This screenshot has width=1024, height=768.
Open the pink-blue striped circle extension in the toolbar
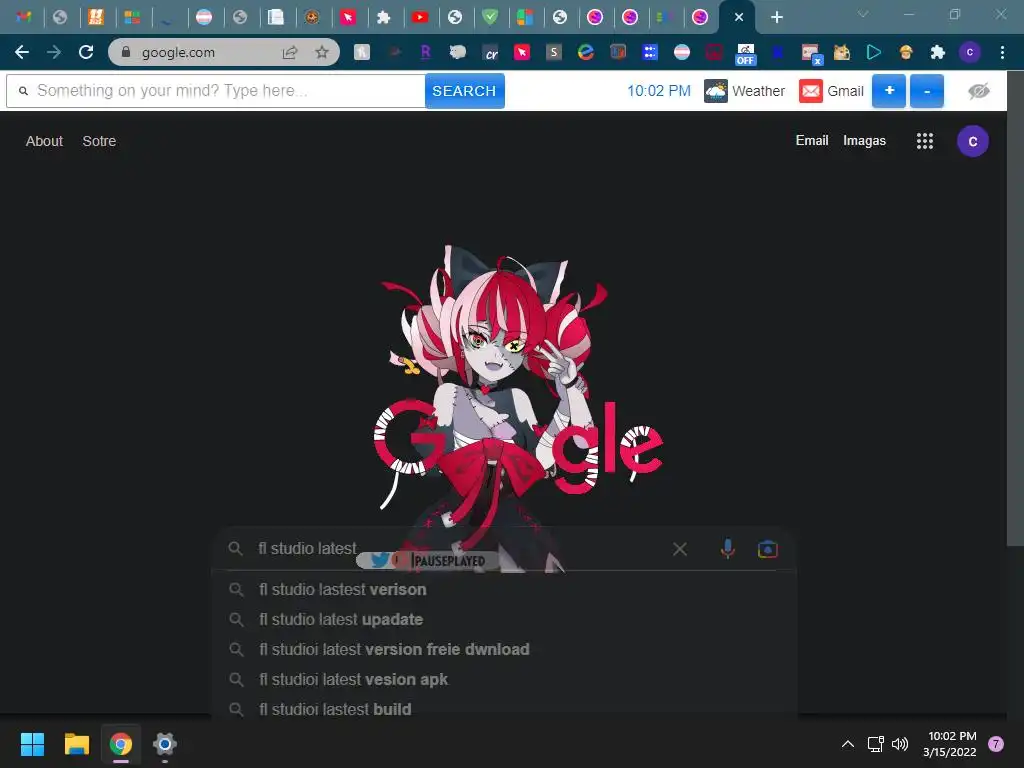pos(682,52)
